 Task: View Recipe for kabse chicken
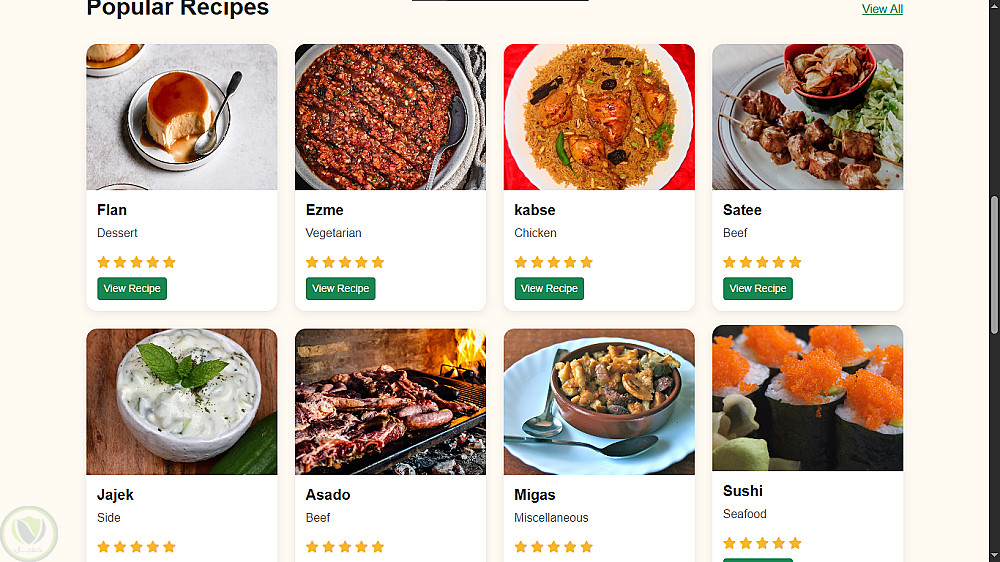coord(549,288)
